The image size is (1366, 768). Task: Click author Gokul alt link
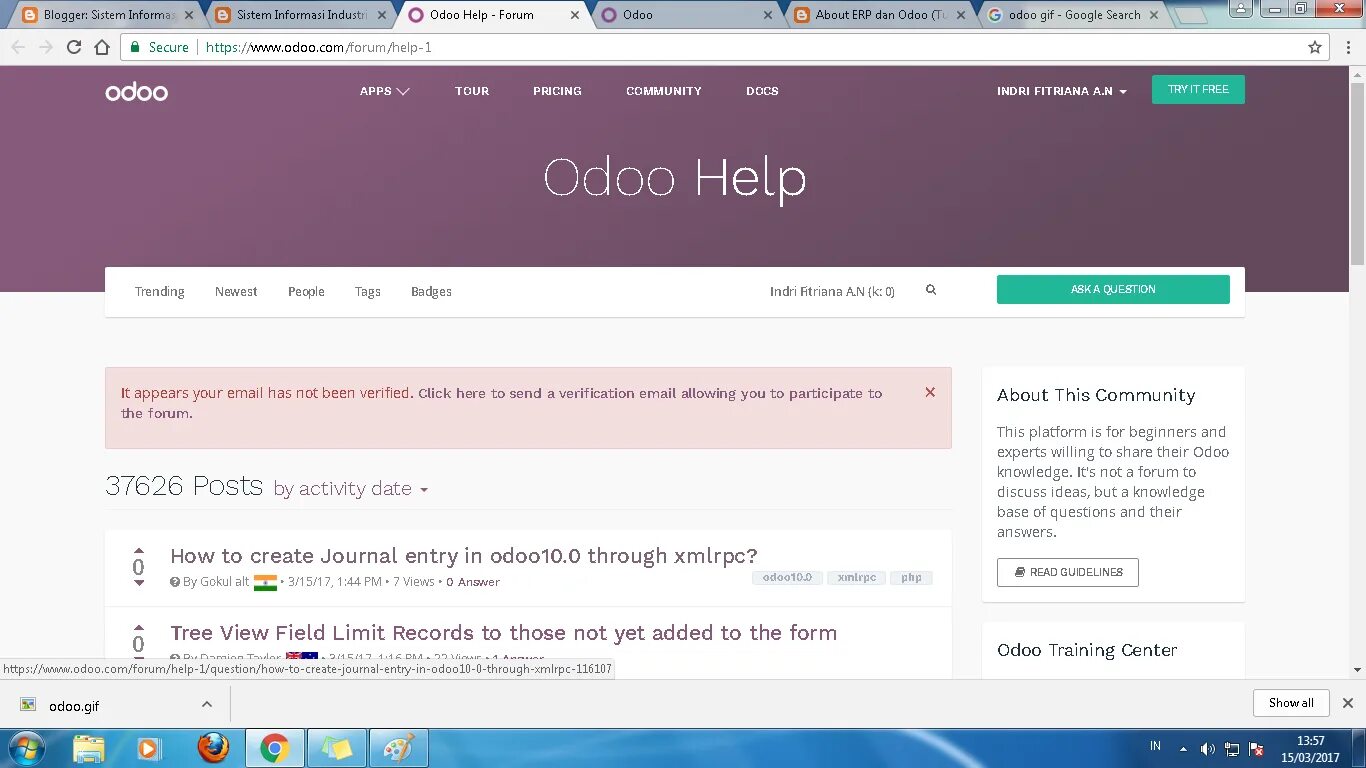pos(224,582)
